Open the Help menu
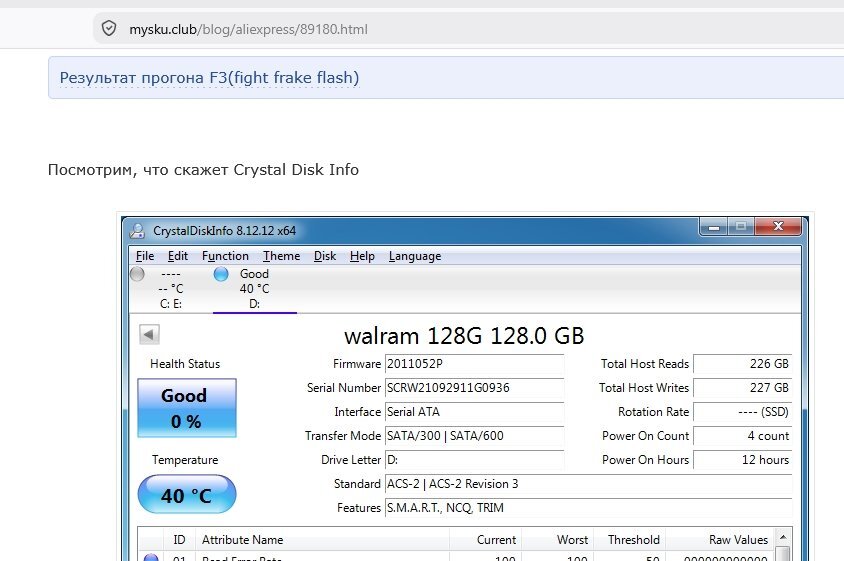Viewport: 844px width, 561px height. click(362, 256)
